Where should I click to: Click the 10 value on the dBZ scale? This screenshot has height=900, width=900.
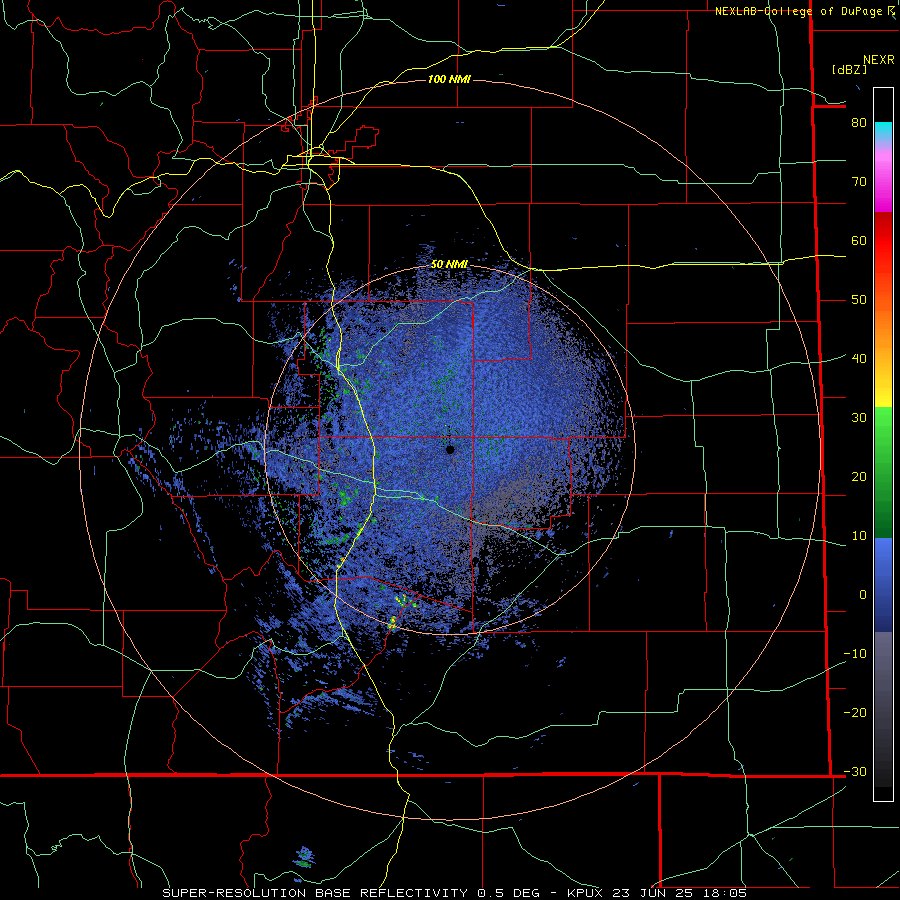click(x=859, y=536)
